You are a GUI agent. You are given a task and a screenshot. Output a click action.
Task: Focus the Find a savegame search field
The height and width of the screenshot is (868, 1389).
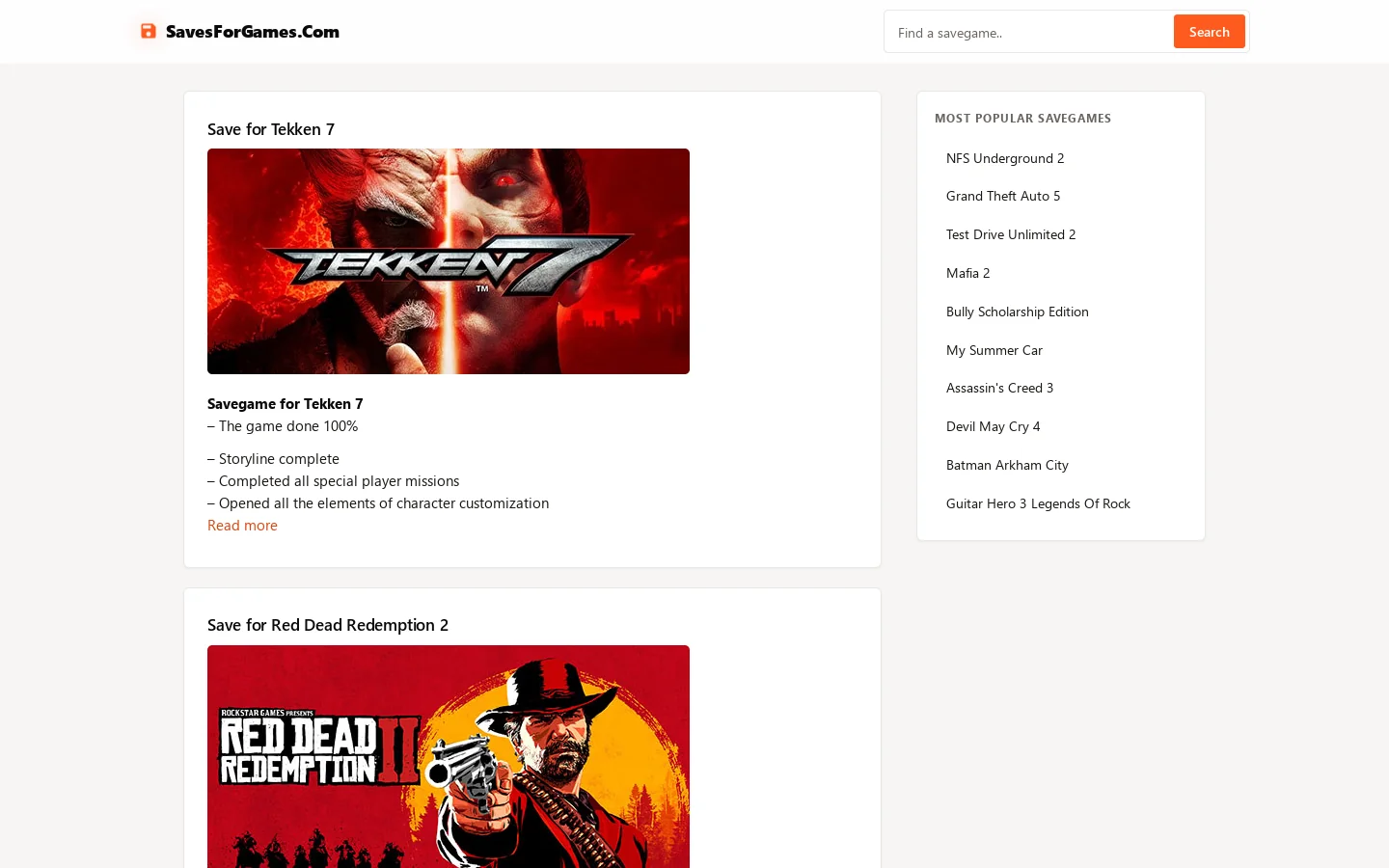(x=1028, y=32)
